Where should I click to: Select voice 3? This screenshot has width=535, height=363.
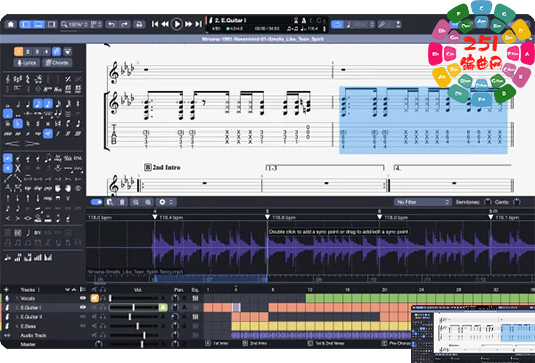coord(37,52)
